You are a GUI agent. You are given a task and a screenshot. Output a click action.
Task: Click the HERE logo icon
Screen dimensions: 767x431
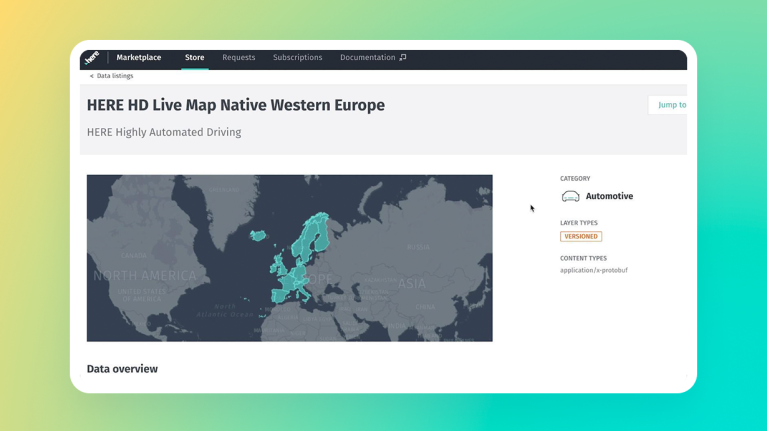91,58
